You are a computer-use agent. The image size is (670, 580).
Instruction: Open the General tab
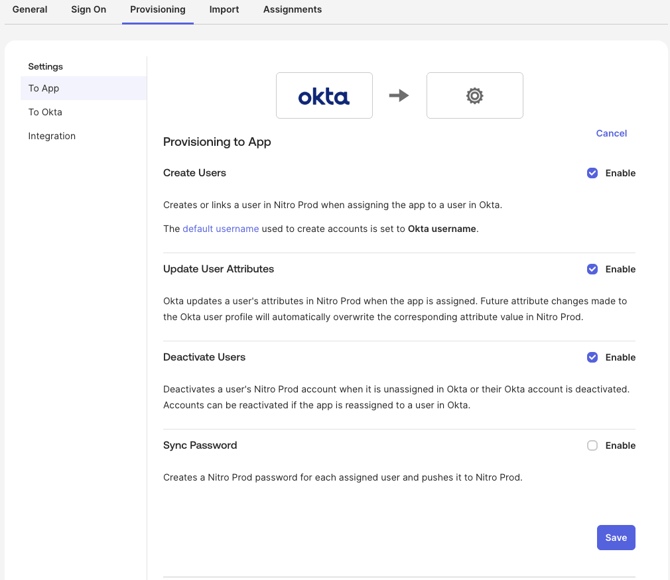(x=30, y=9)
